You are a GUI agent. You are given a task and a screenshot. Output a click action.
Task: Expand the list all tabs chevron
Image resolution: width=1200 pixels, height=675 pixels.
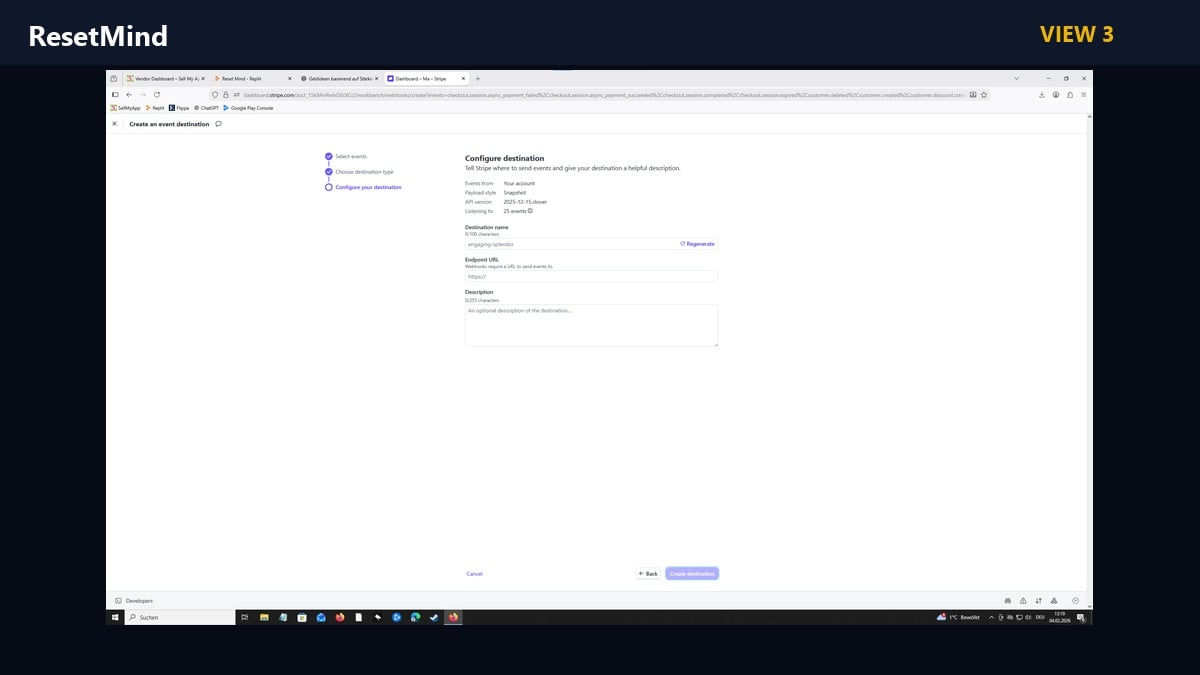tap(1017, 78)
